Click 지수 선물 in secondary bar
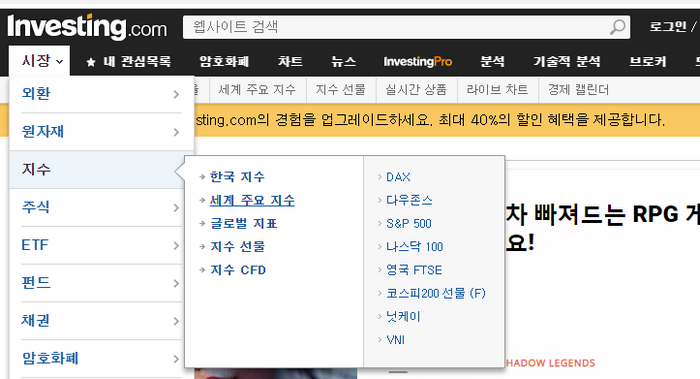 341,90
